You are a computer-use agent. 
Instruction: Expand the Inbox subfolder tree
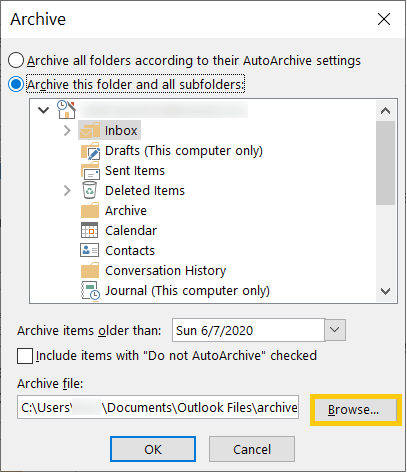(x=67, y=130)
